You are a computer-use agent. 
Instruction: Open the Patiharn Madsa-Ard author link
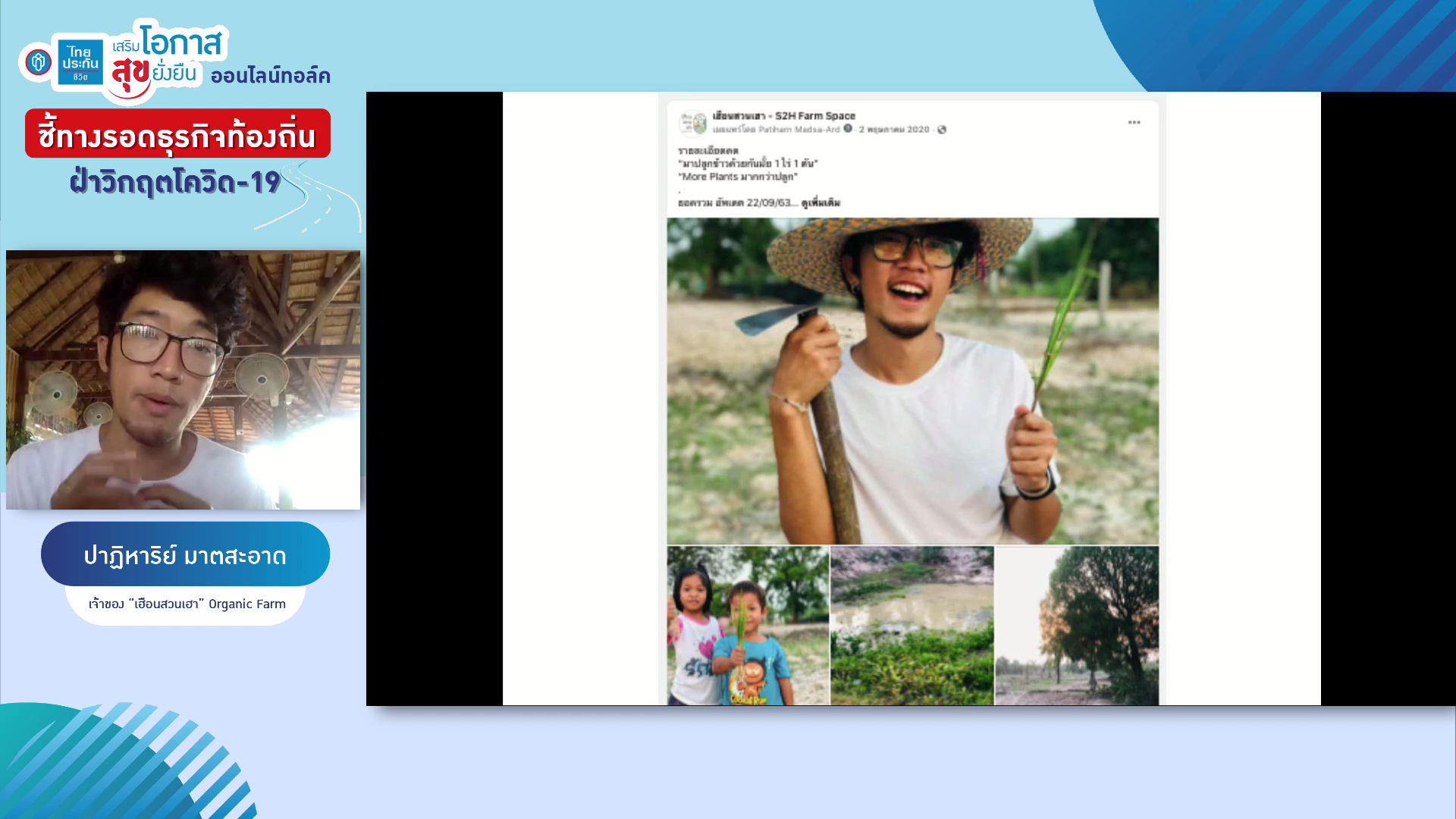coord(799,130)
